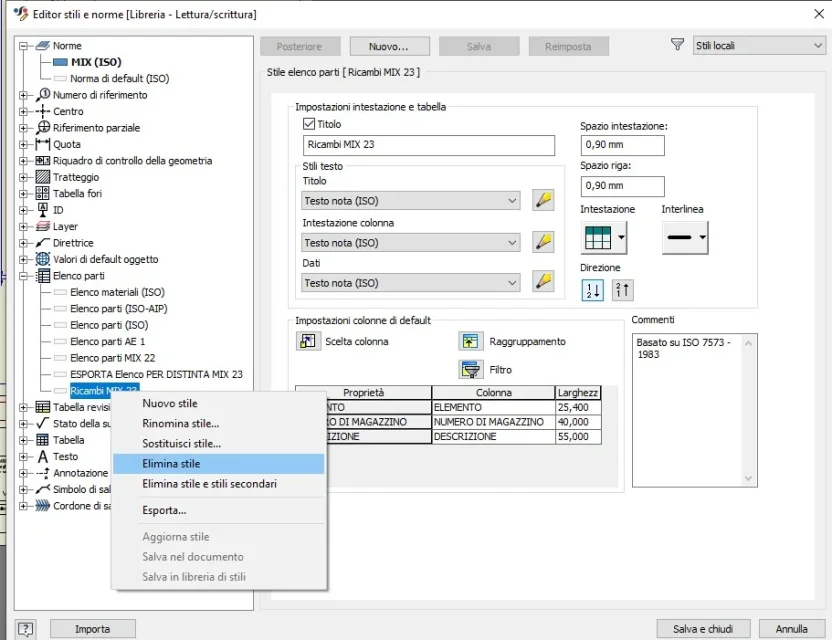This screenshot has width=832, height=640.
Task: Choose Sostituisci stile... from context menu
Action: point(219,444)
